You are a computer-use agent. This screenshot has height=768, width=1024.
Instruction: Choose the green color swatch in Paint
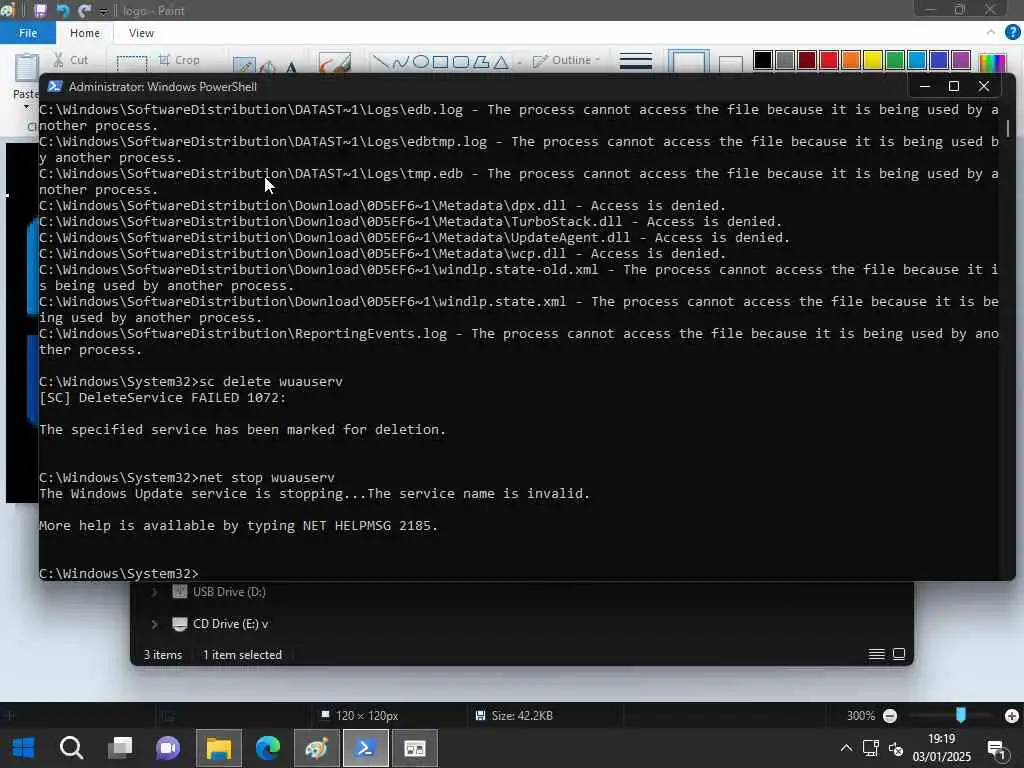[895, 60]
